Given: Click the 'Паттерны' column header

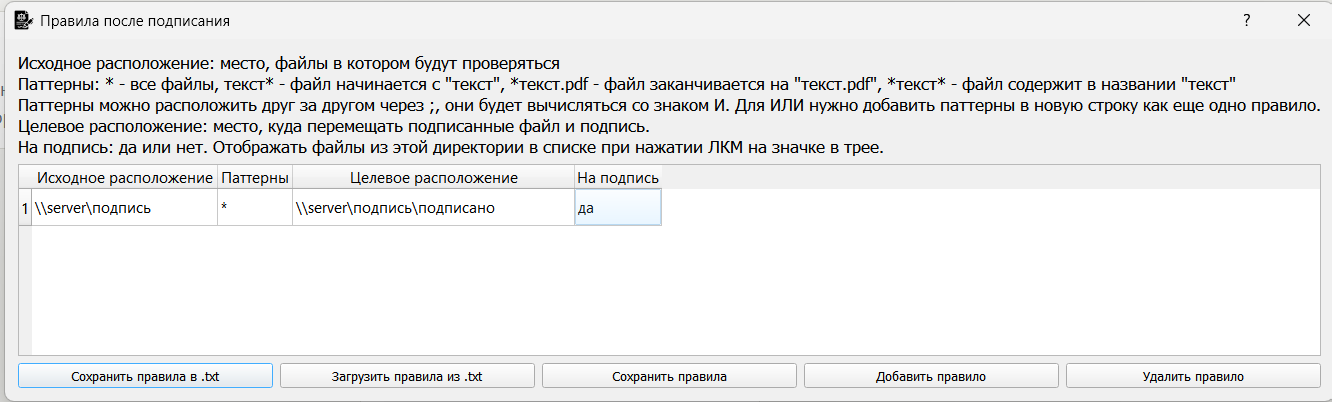Looking at the screenshot, I should (255, 178).
